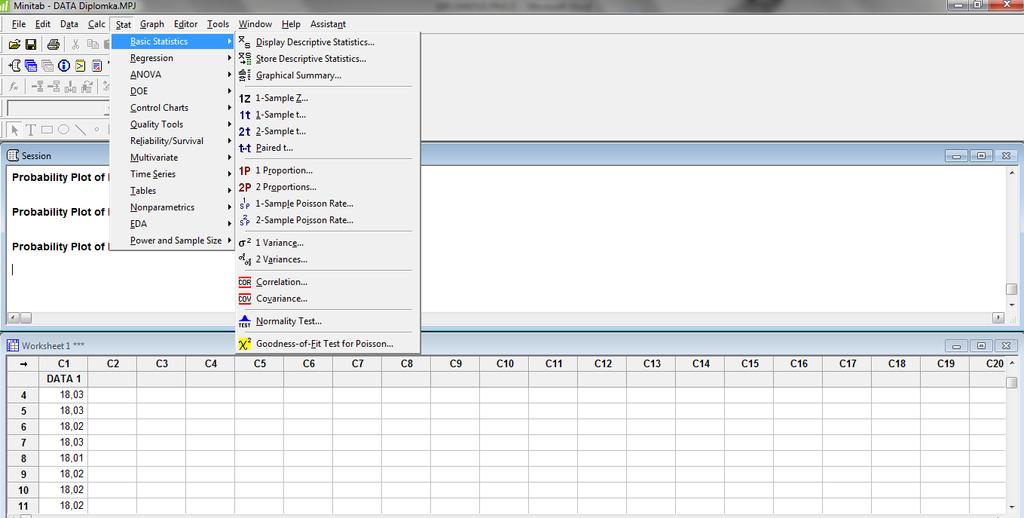Select column header C5
Viewport: 1024px width, 518px height.
coord(259,364)
